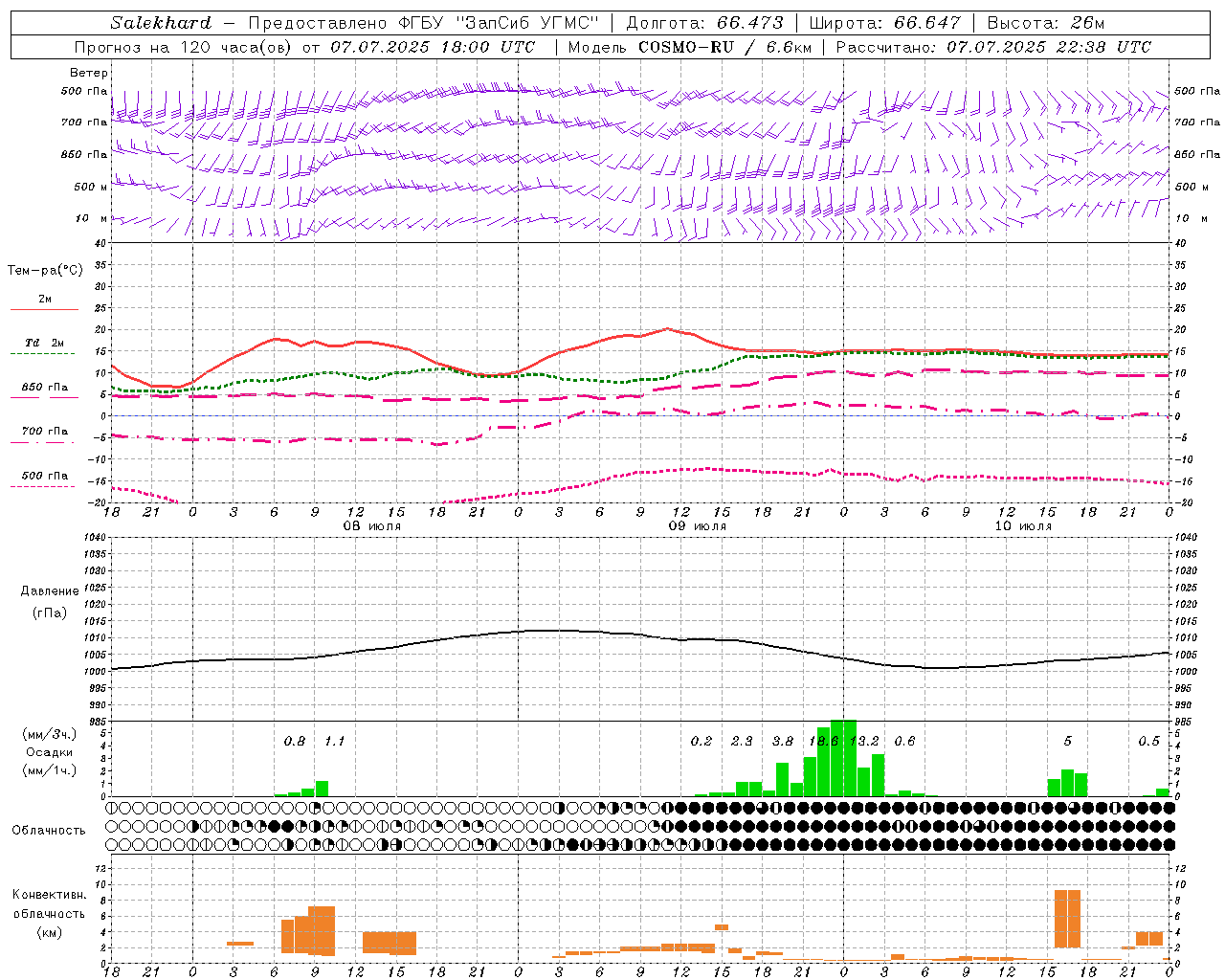1225x980 pixels.
Task: Click the Тем-ра(°C) axis title
Action: pos(45,271)
